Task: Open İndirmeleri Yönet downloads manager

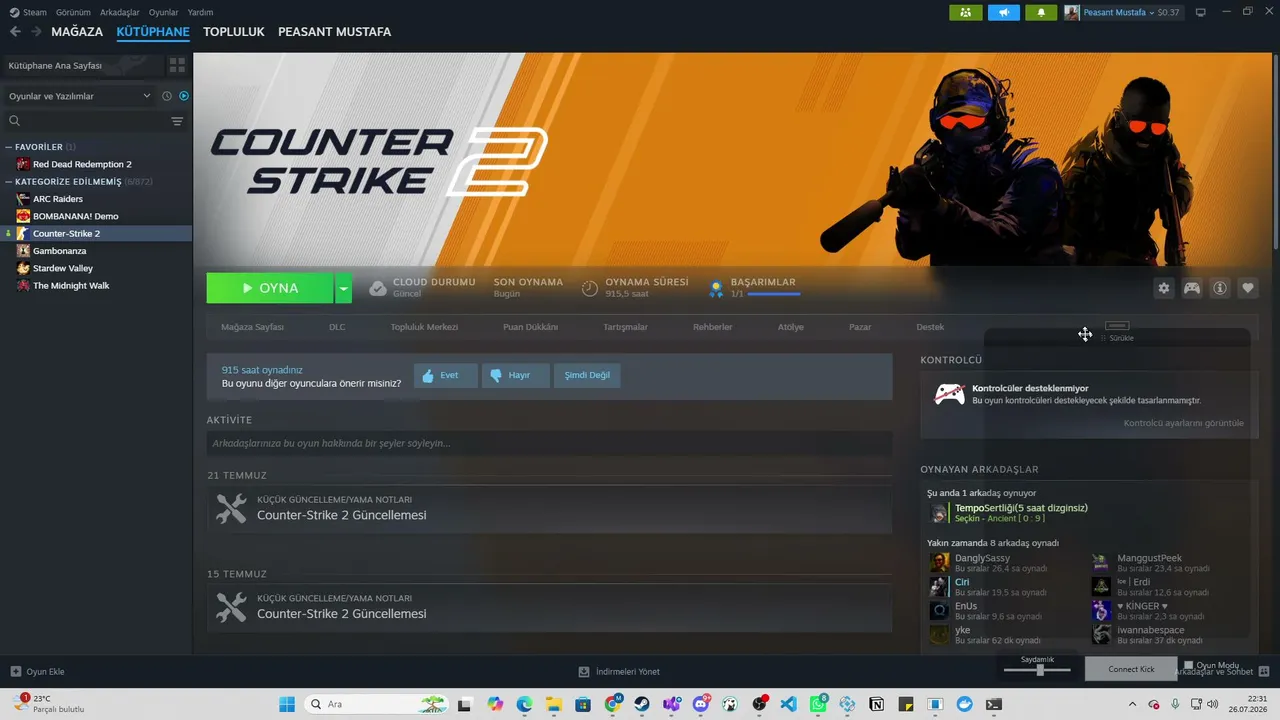Action: coord(619,671)
